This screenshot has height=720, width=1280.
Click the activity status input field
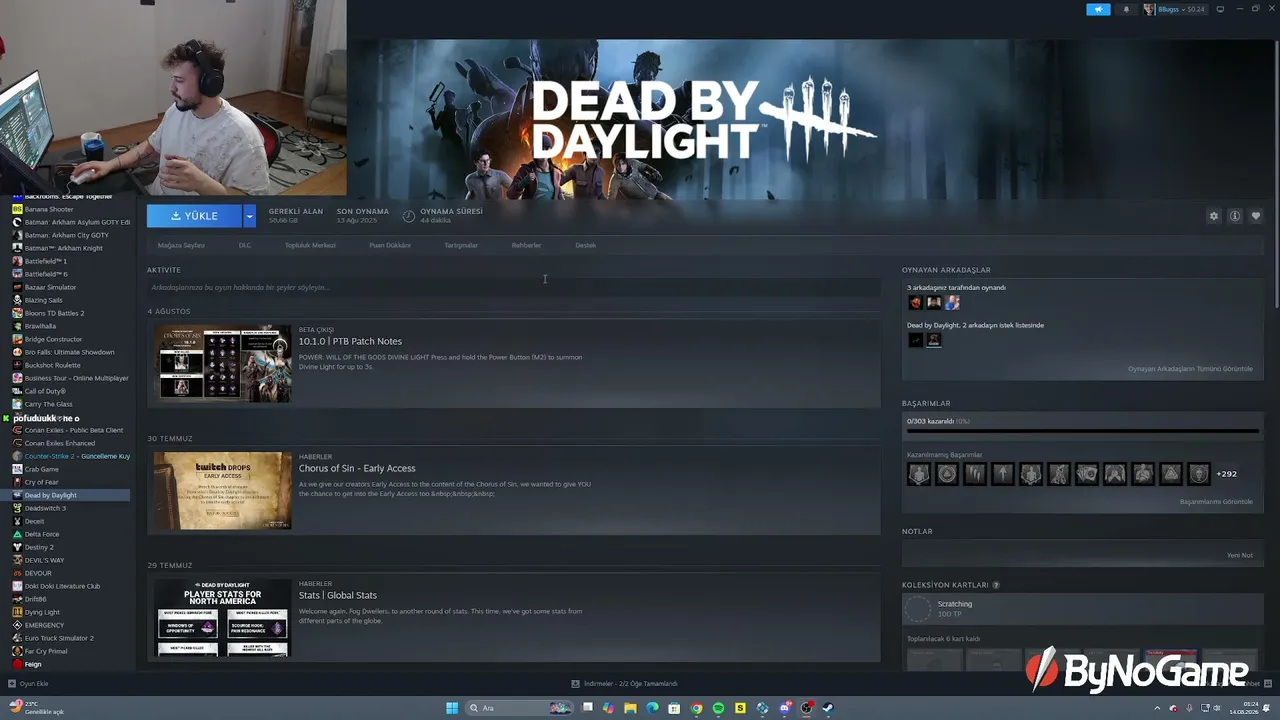(x=513, y=287)
